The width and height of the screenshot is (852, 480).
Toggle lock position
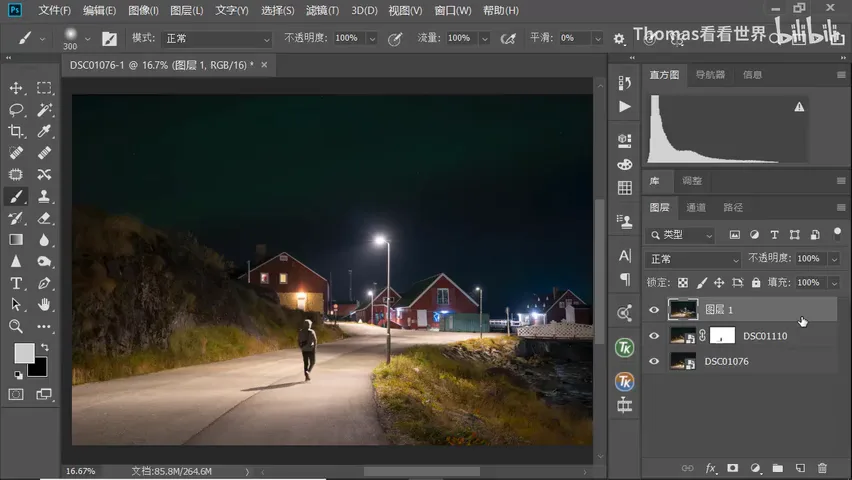(719, 283)
